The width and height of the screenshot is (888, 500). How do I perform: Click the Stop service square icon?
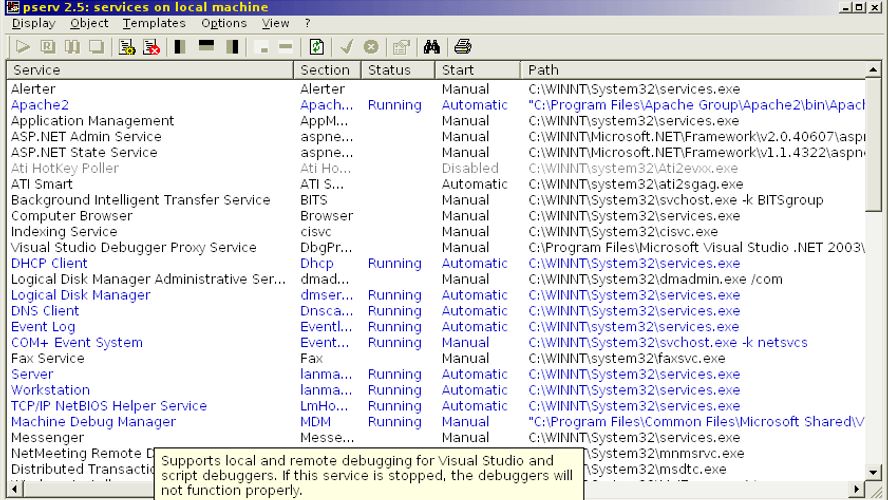click(96, 46)
